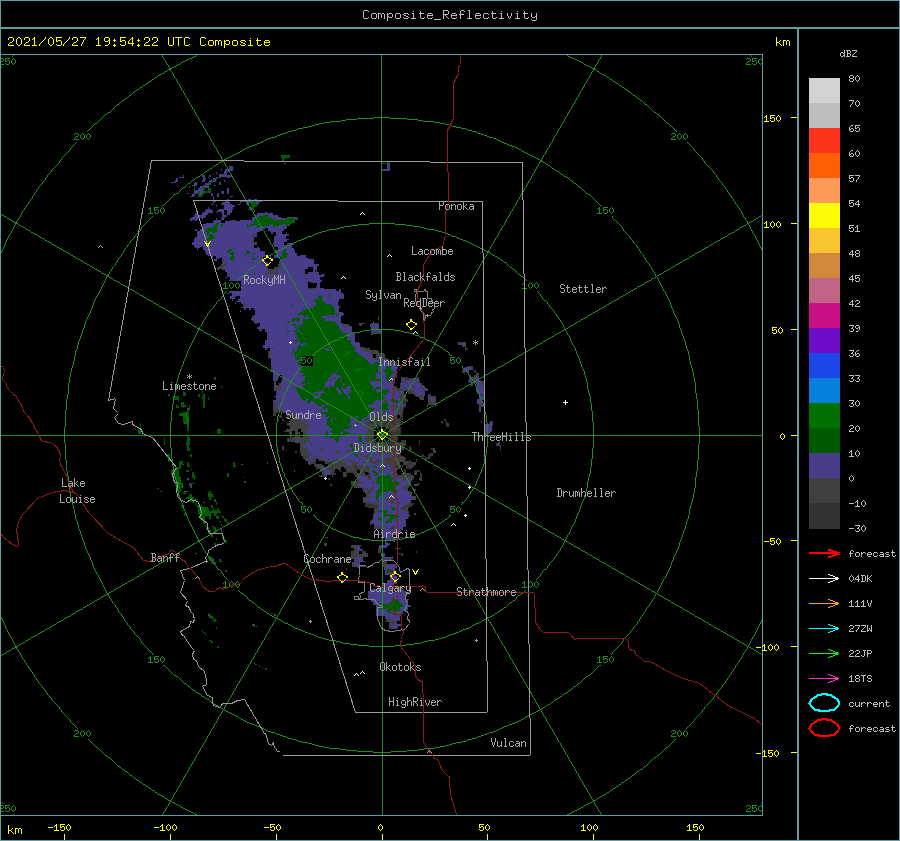
Task: Click the yellow diamond marker below RedDeer
Action: pos(412,325)
